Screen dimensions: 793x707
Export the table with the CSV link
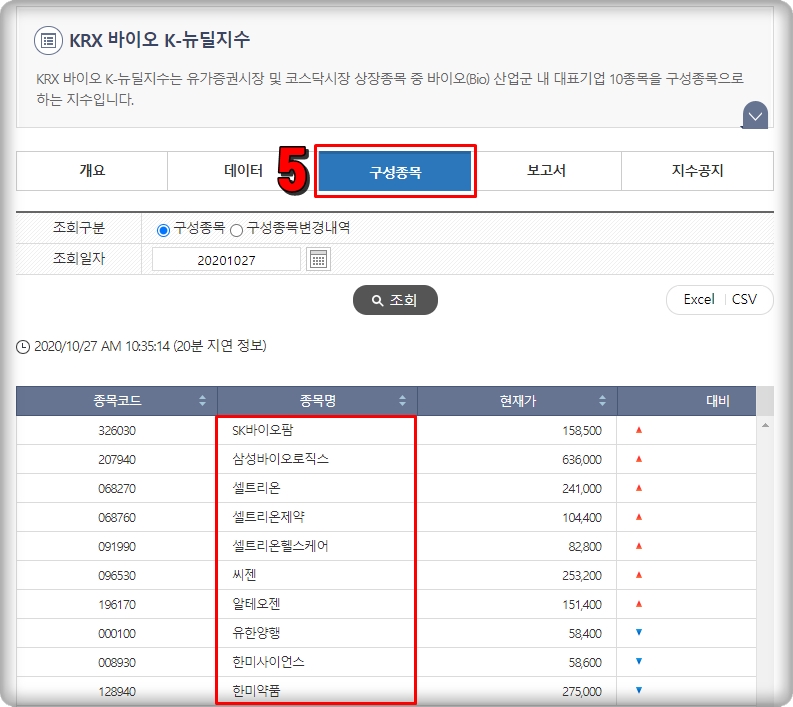pos(744,299)
